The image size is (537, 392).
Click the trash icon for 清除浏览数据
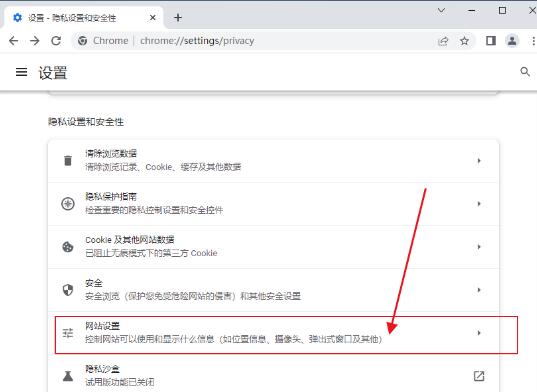[68, 160]
